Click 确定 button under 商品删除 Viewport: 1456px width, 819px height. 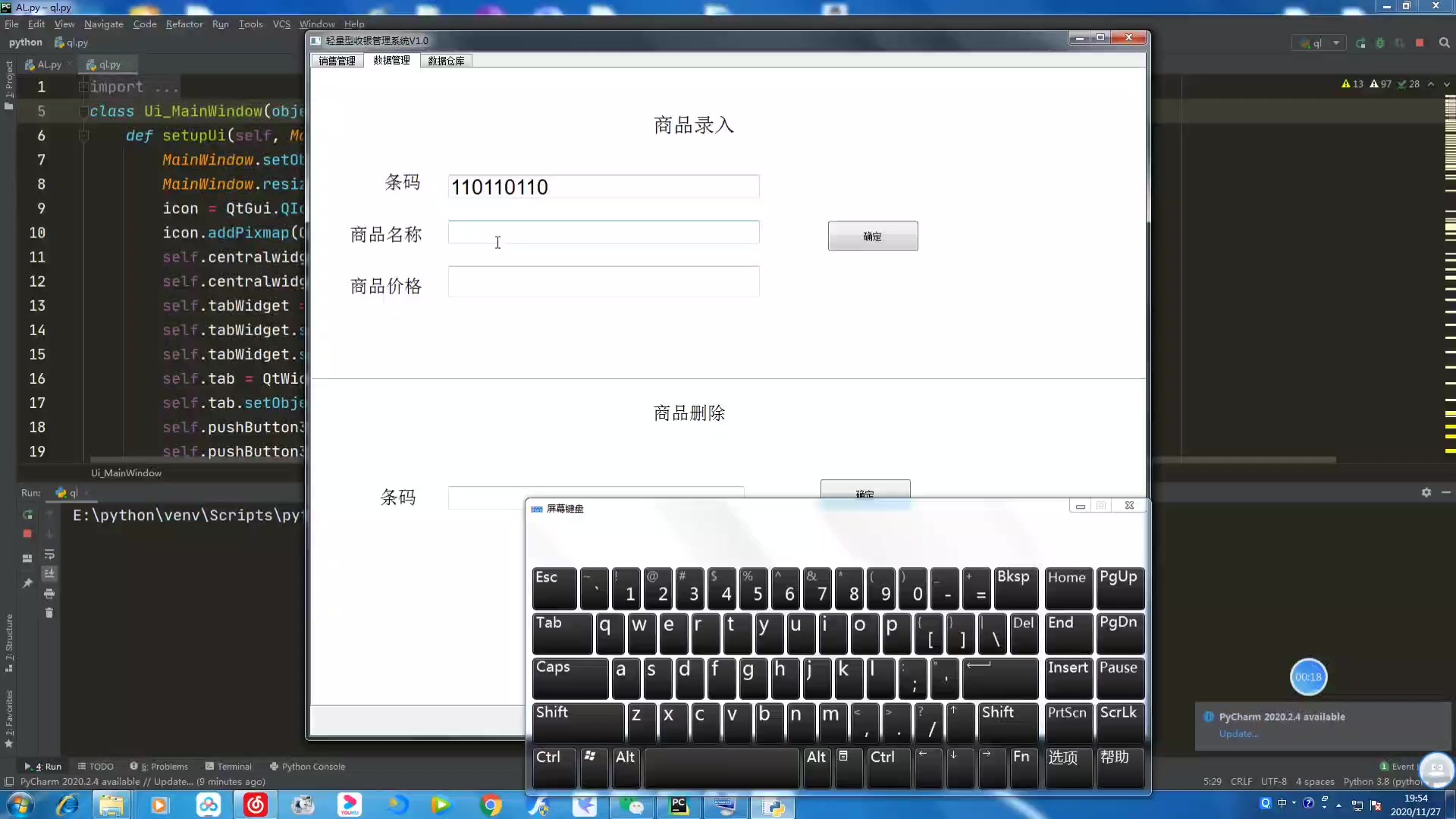pyautogui.click(x=865, y=490)
